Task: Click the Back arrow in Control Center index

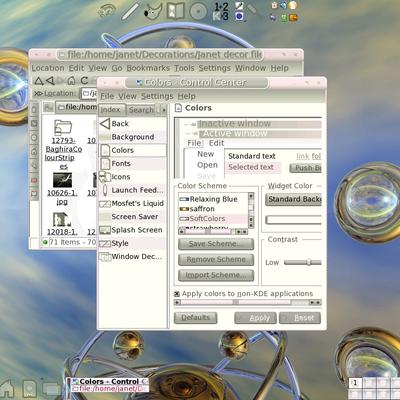Action: click(x=132, y=124)
